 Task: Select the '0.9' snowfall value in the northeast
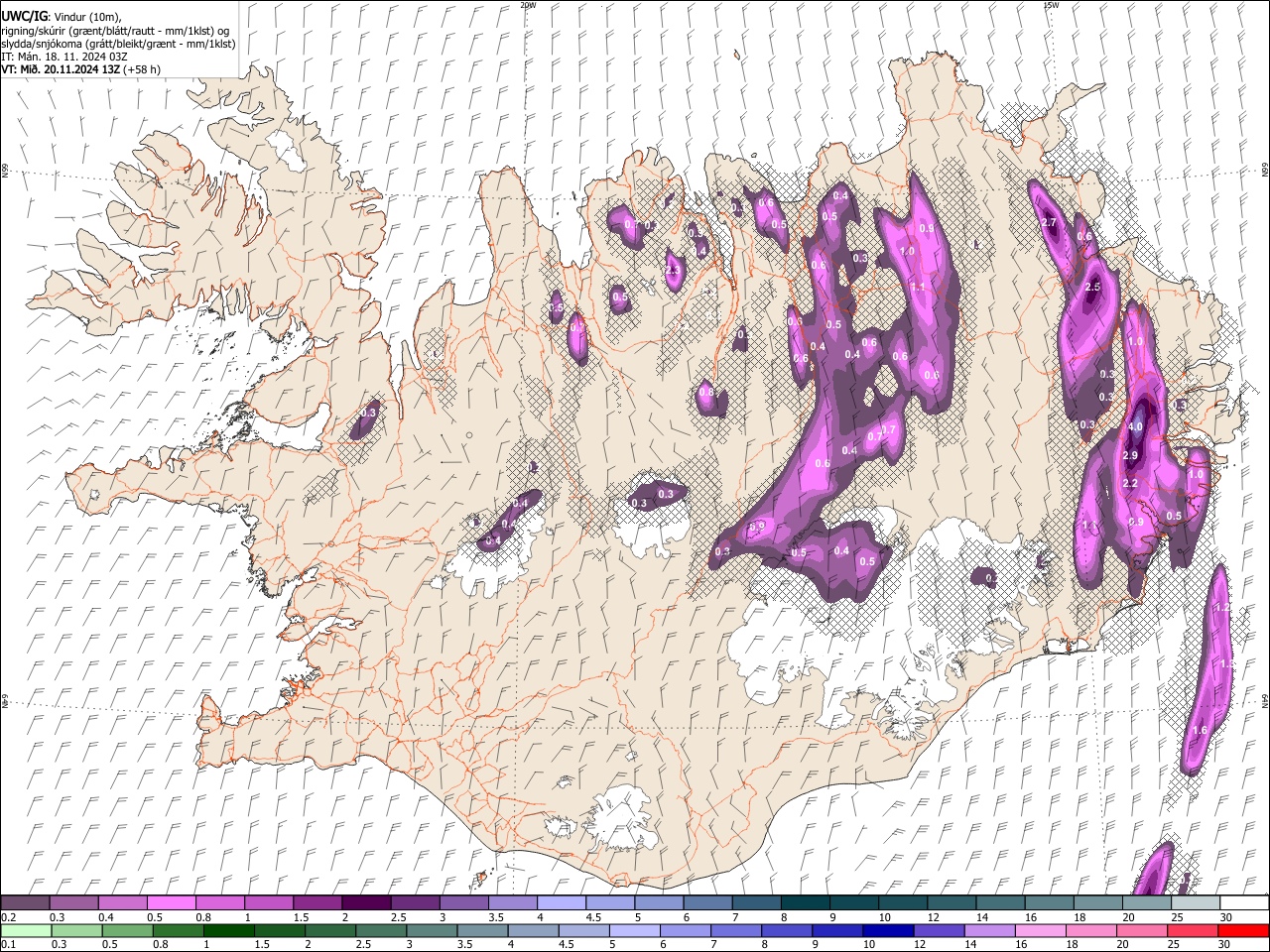pyautogui.click(x=926, y=228)
